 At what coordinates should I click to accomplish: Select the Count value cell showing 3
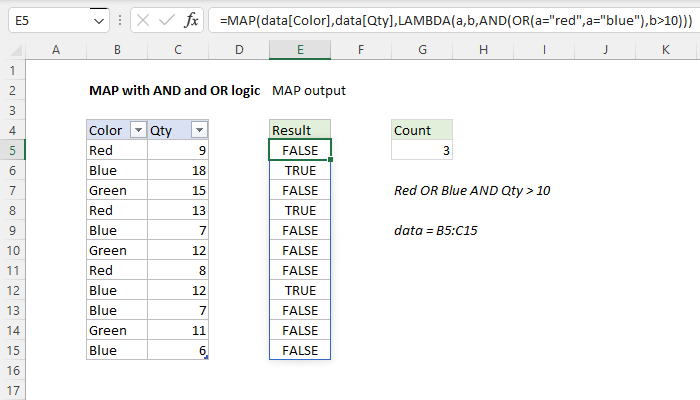421,150
